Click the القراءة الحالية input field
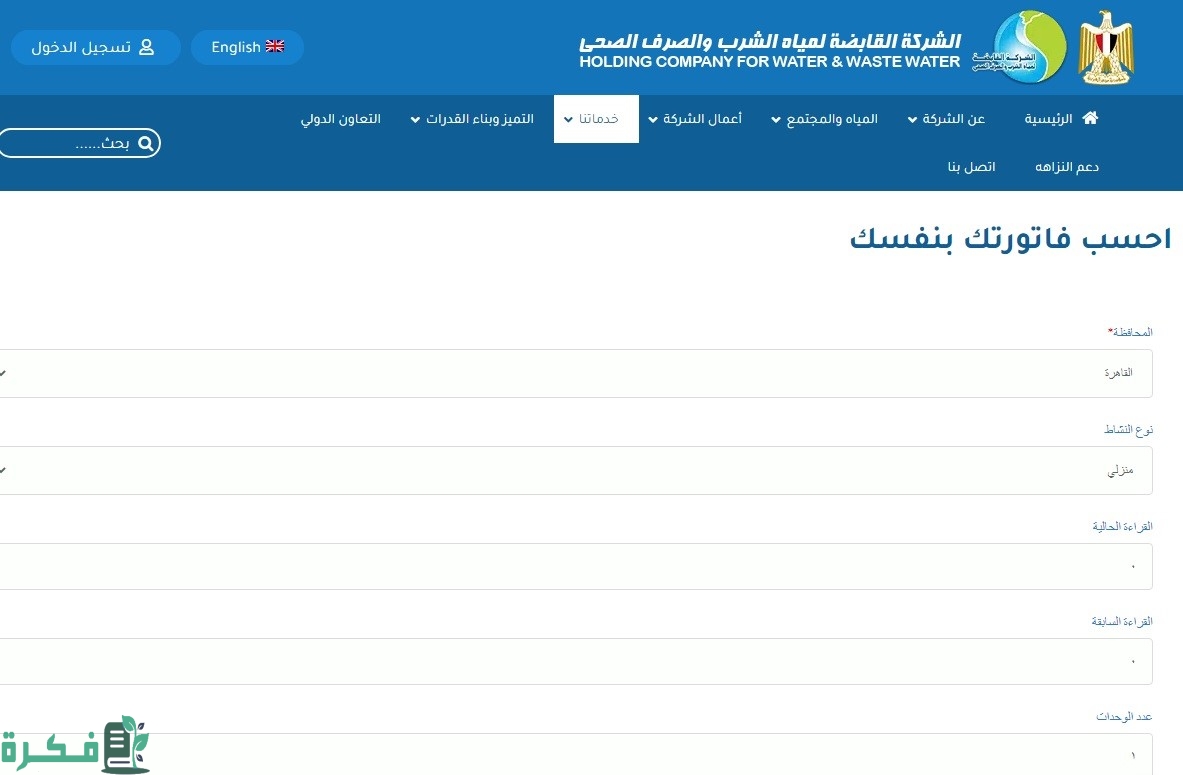The width and height of the screenshot is (1183, 775). tap(575, 567)
